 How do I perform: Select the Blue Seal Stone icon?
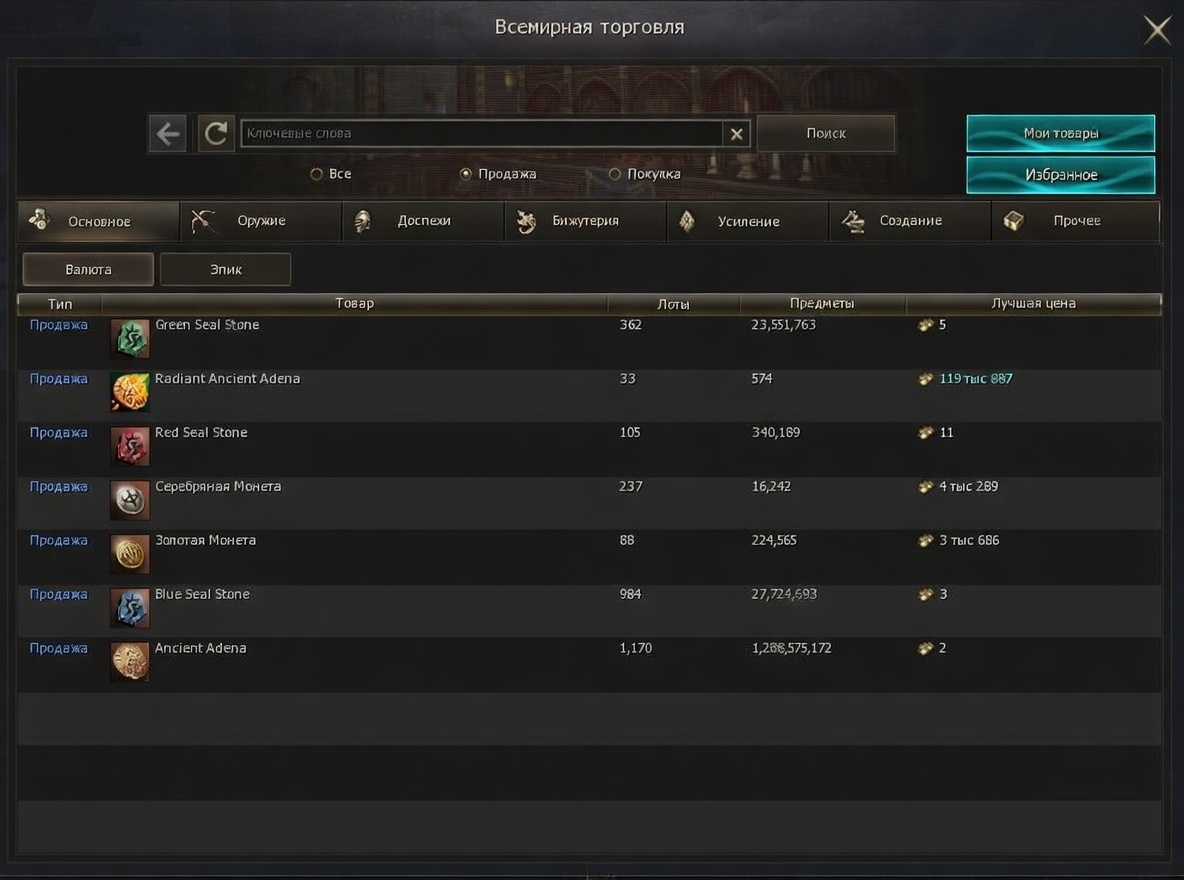click(130, 608)
